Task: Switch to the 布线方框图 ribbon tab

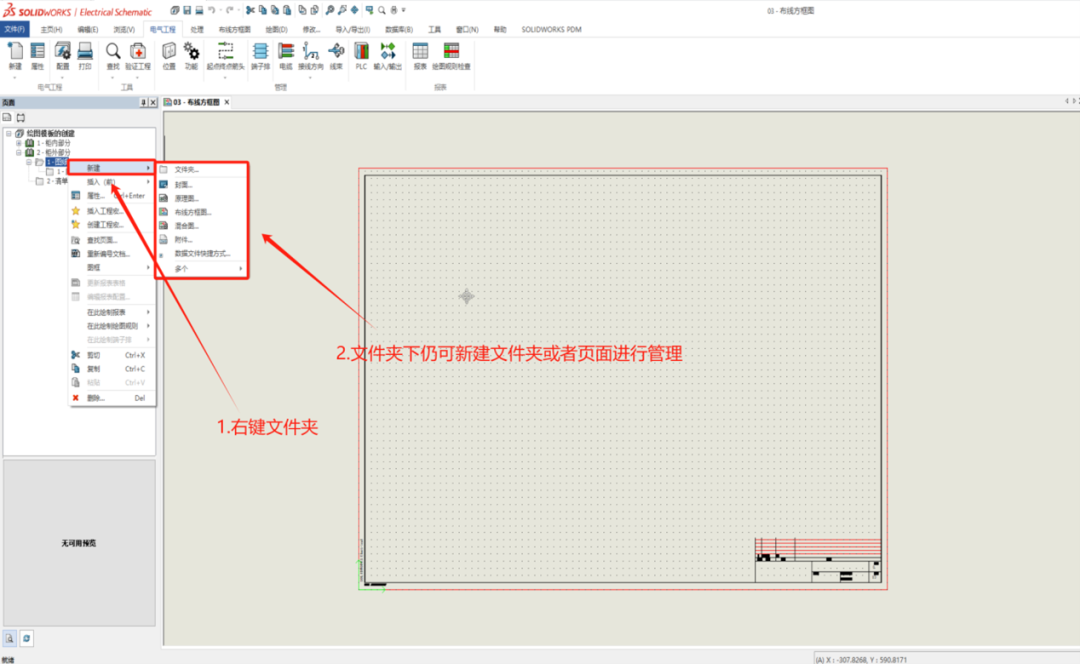Action: click(x=235, y=29)
